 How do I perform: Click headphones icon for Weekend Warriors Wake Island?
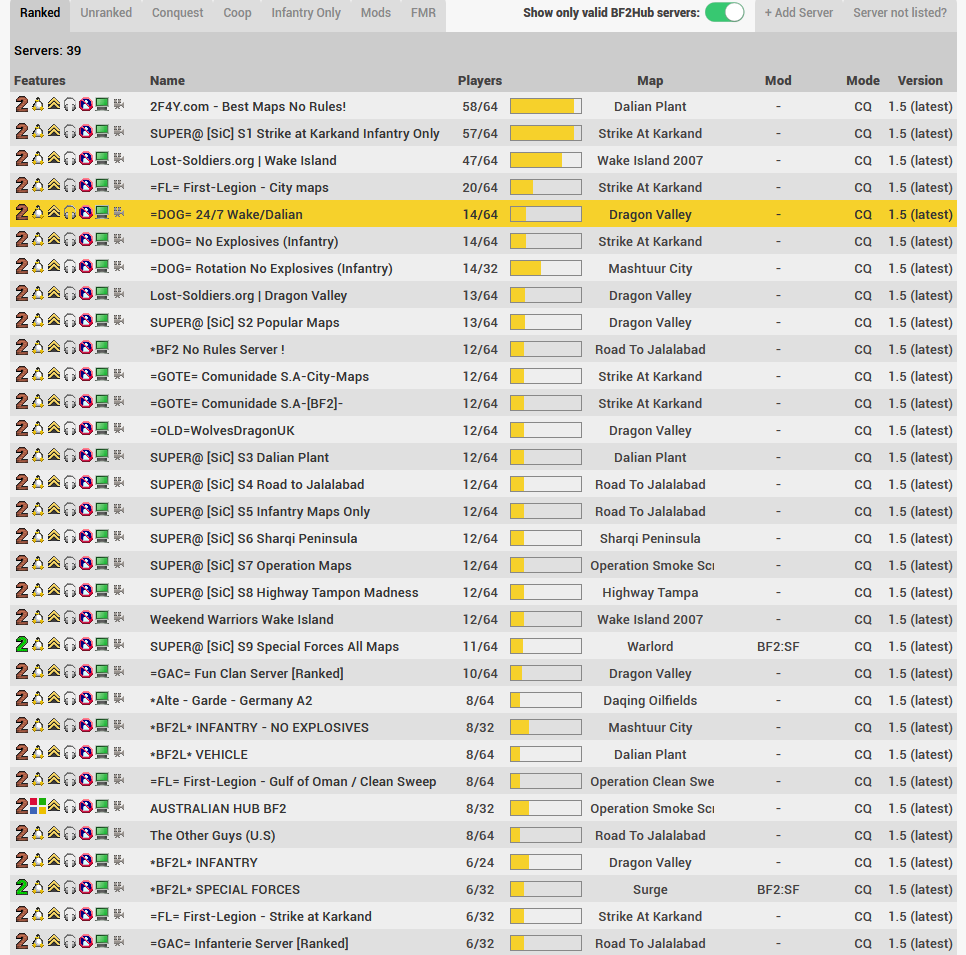tap(70, 619)
